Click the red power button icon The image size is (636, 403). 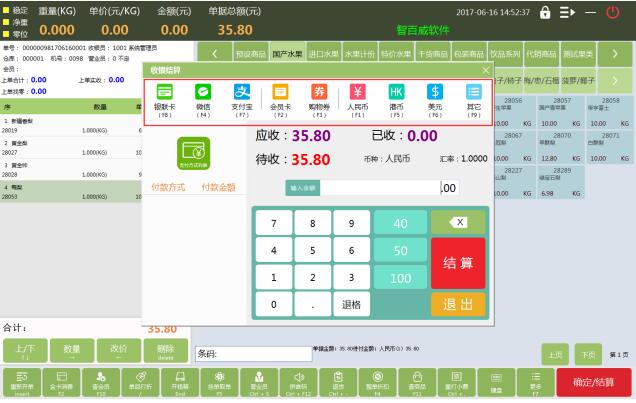click(612, 12)
